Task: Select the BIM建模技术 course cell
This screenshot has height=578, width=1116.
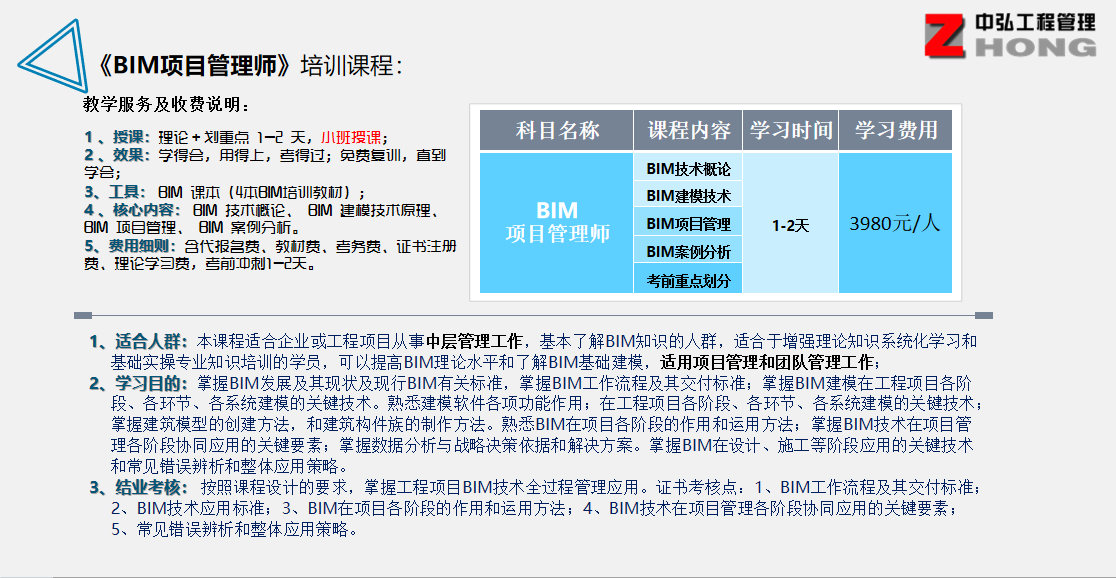Action: (688, 196)
